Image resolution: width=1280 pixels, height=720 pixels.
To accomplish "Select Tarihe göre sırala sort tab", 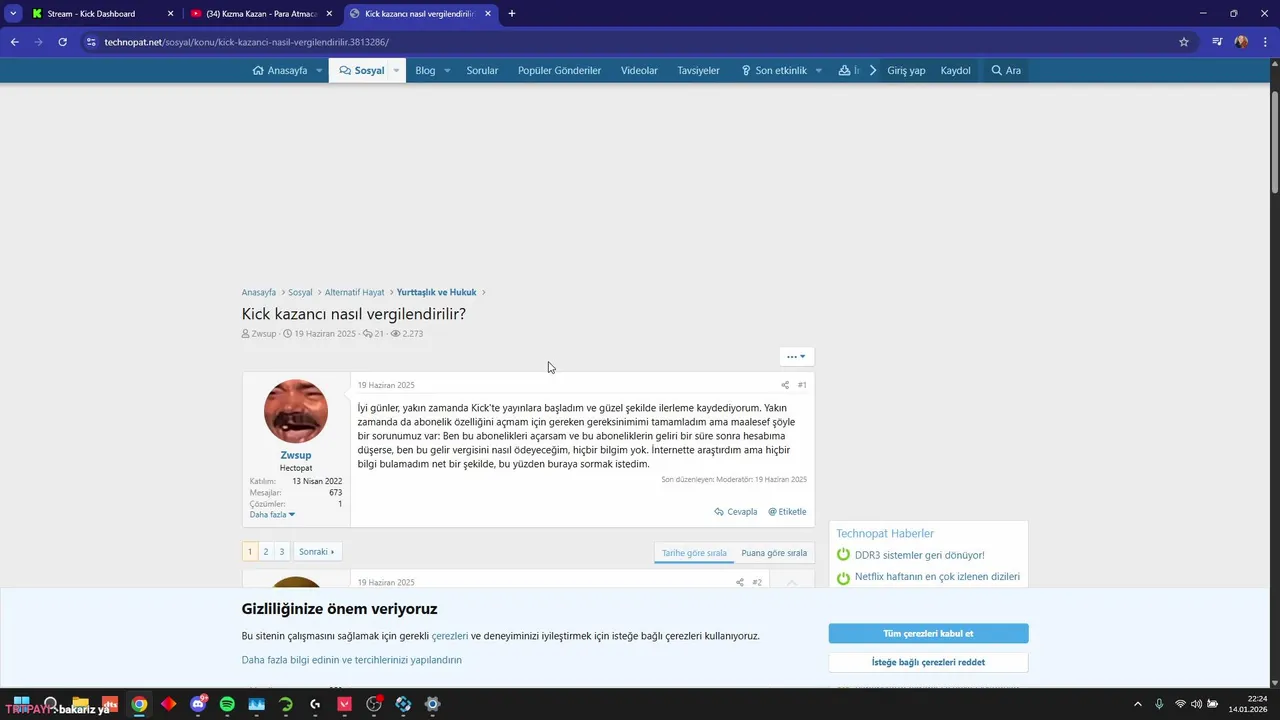I will 694,553.
